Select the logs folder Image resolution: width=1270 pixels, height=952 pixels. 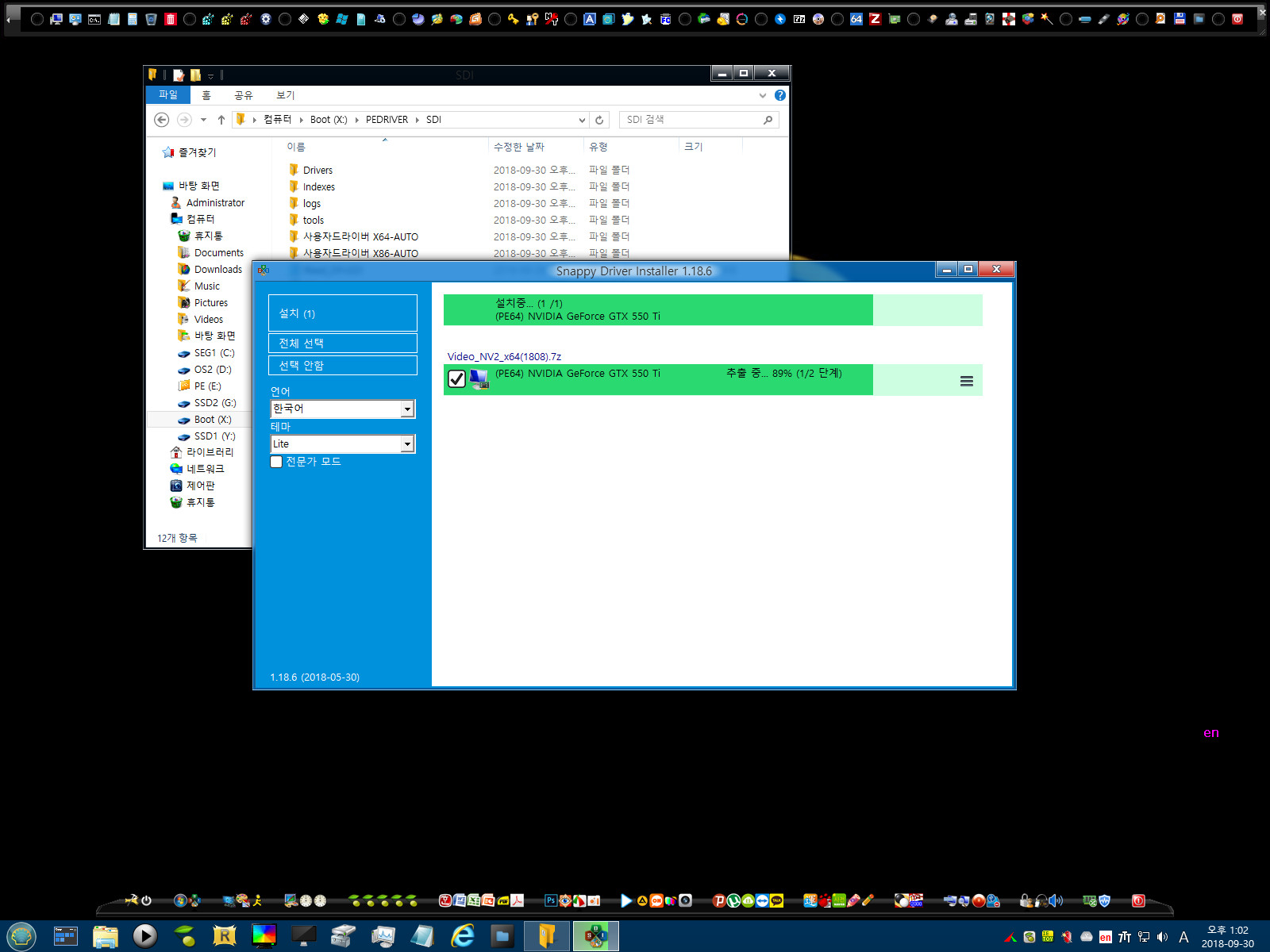[x=311, y=204]
